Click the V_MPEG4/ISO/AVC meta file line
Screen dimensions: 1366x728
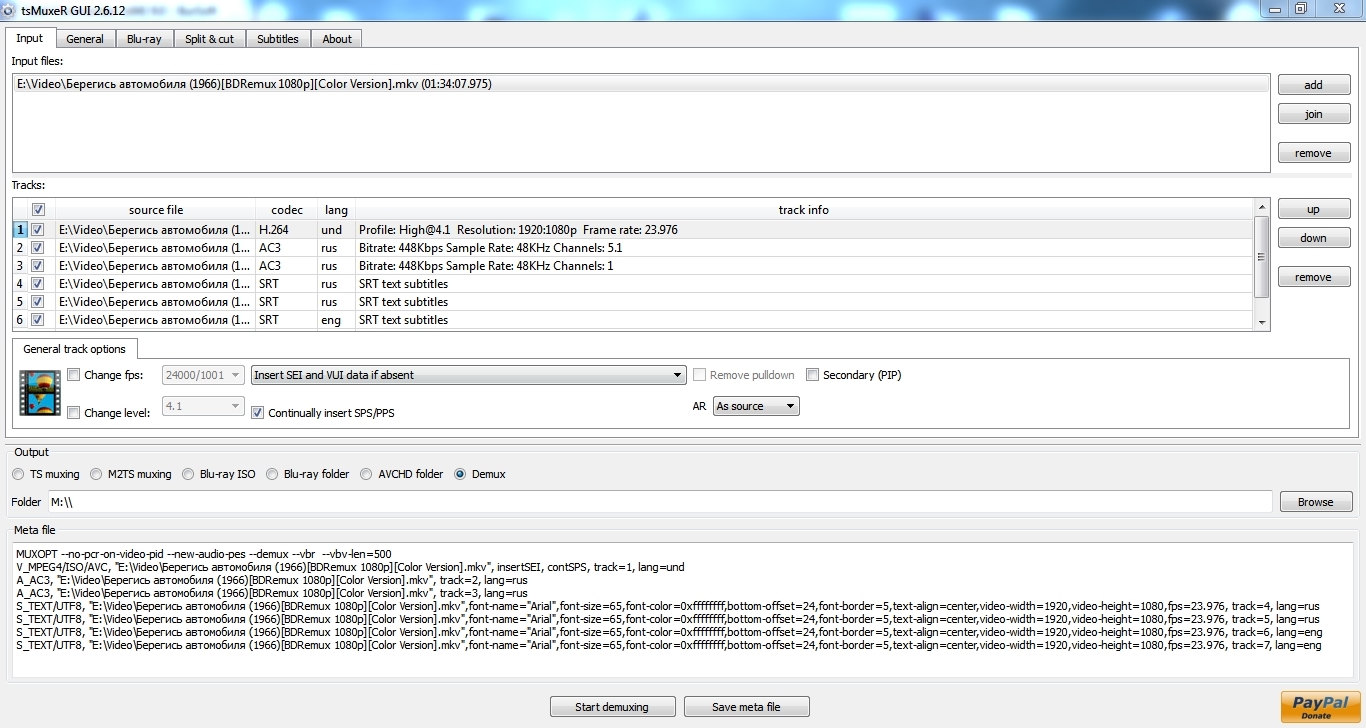(x=350, y=567)
